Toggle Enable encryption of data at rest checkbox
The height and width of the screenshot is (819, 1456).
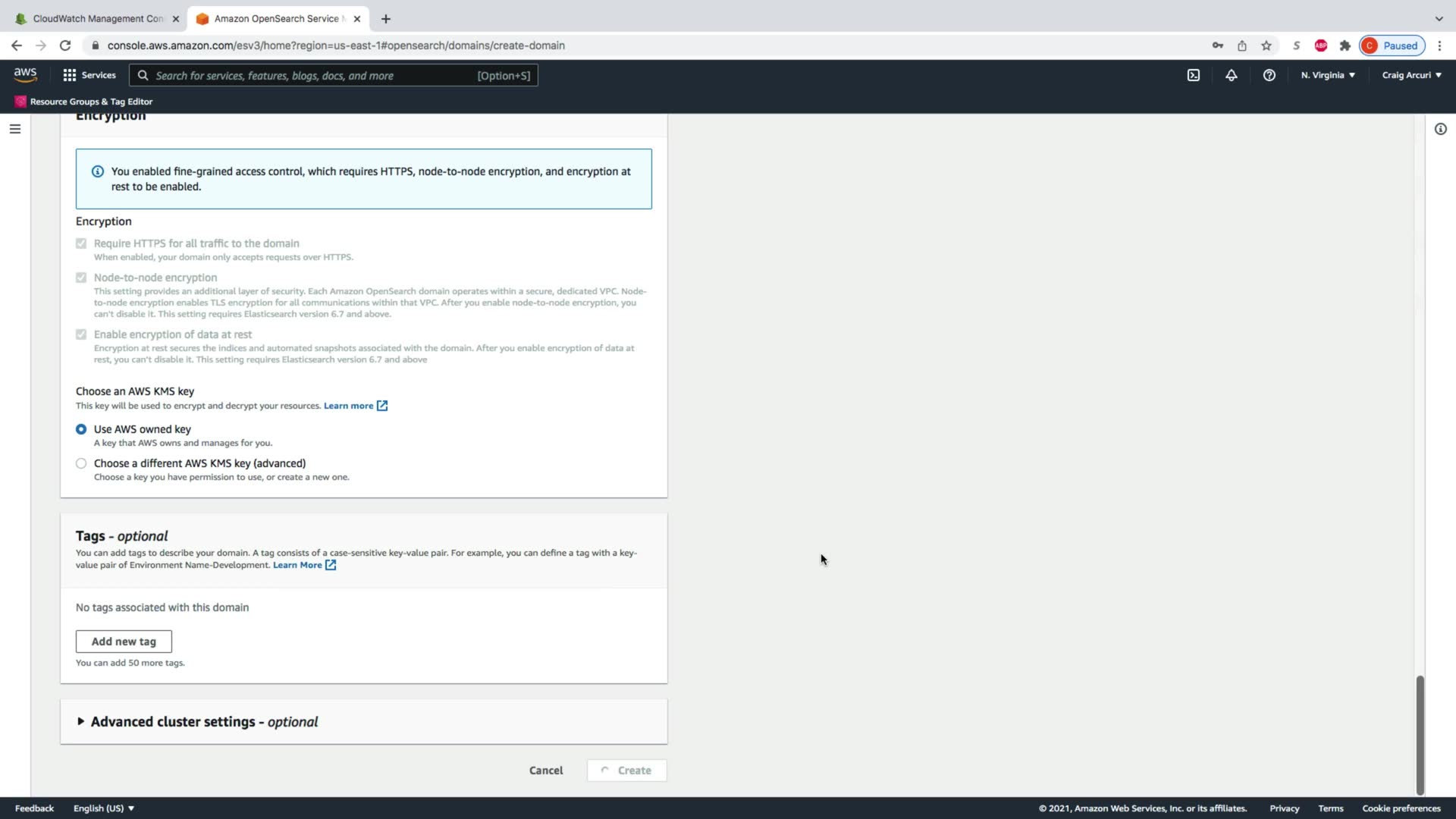[81, 334]
